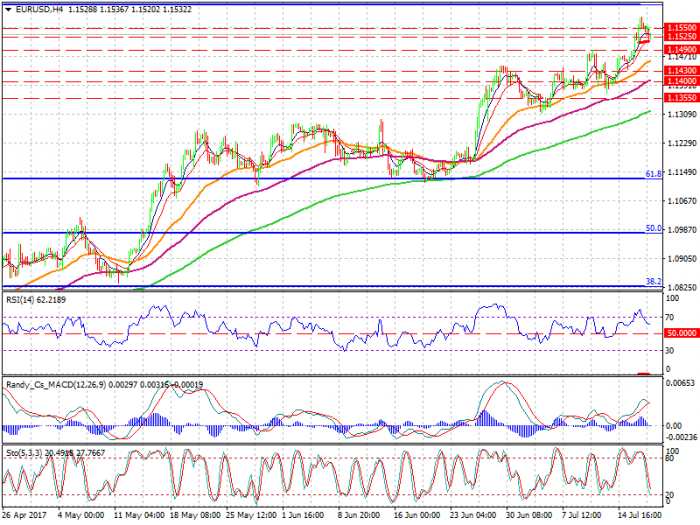Click the red 1.14900 price level label
This screenshot has width=700, height=525.
coord(682,50)
